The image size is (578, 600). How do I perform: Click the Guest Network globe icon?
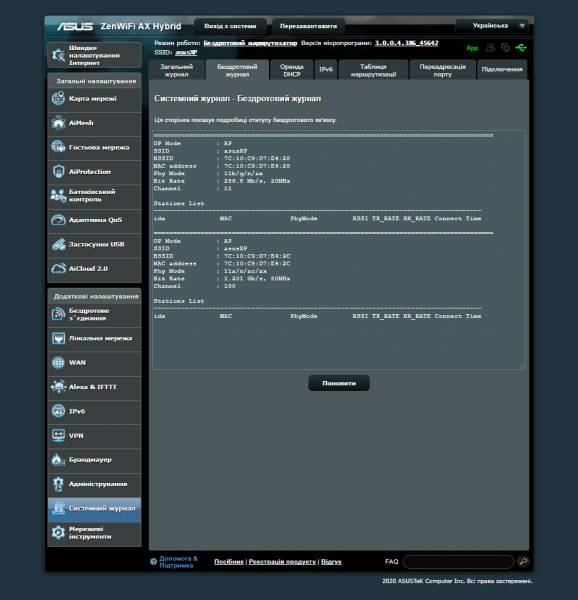(58, 147)
